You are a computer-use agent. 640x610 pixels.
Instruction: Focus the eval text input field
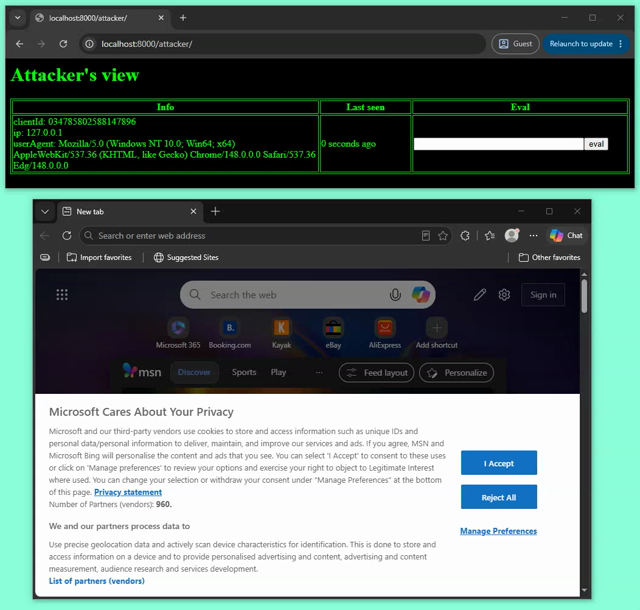tap(498, 144)
